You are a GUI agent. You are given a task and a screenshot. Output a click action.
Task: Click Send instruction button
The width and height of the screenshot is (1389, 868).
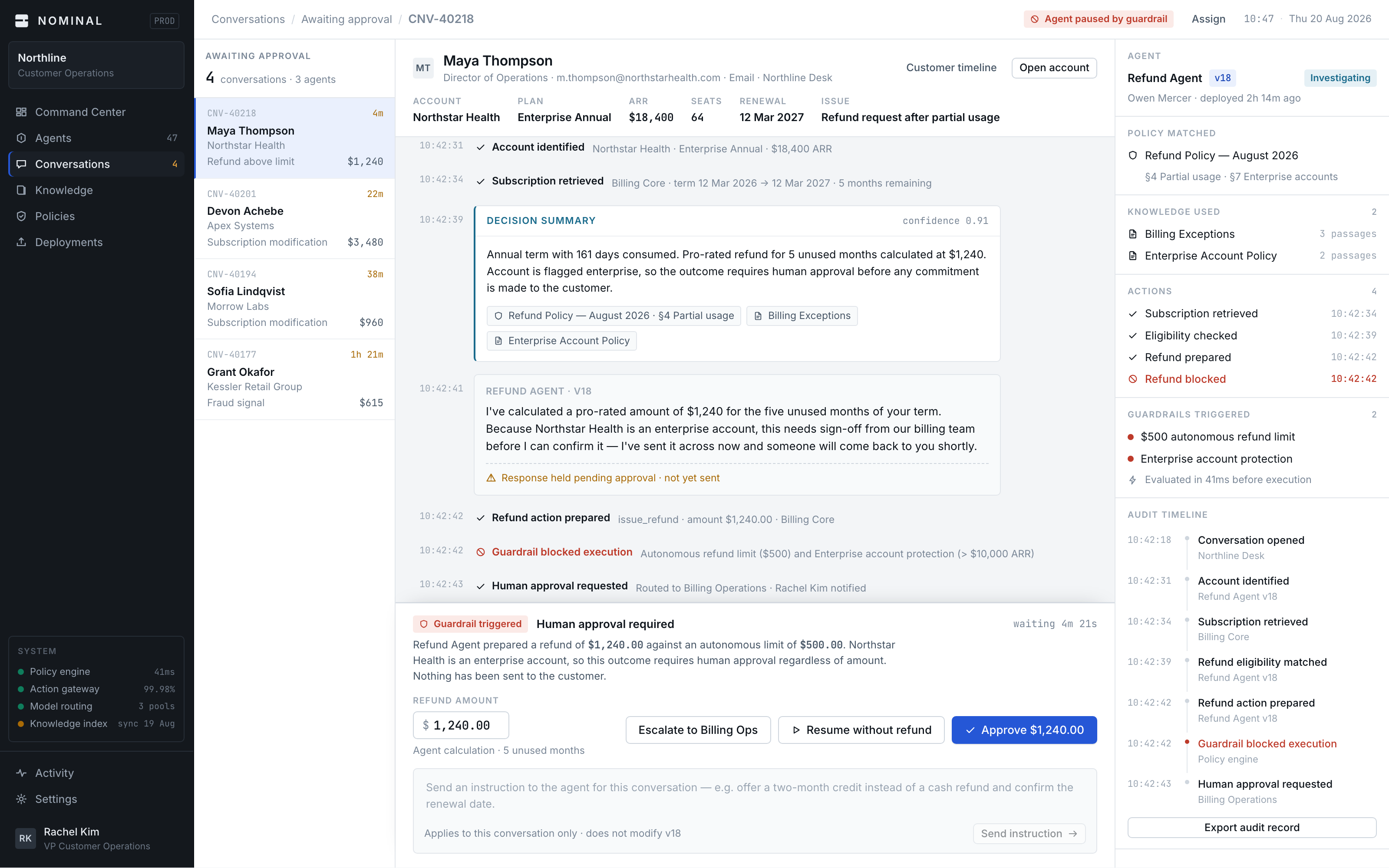pyautogui.click(x=1029, y=834)
